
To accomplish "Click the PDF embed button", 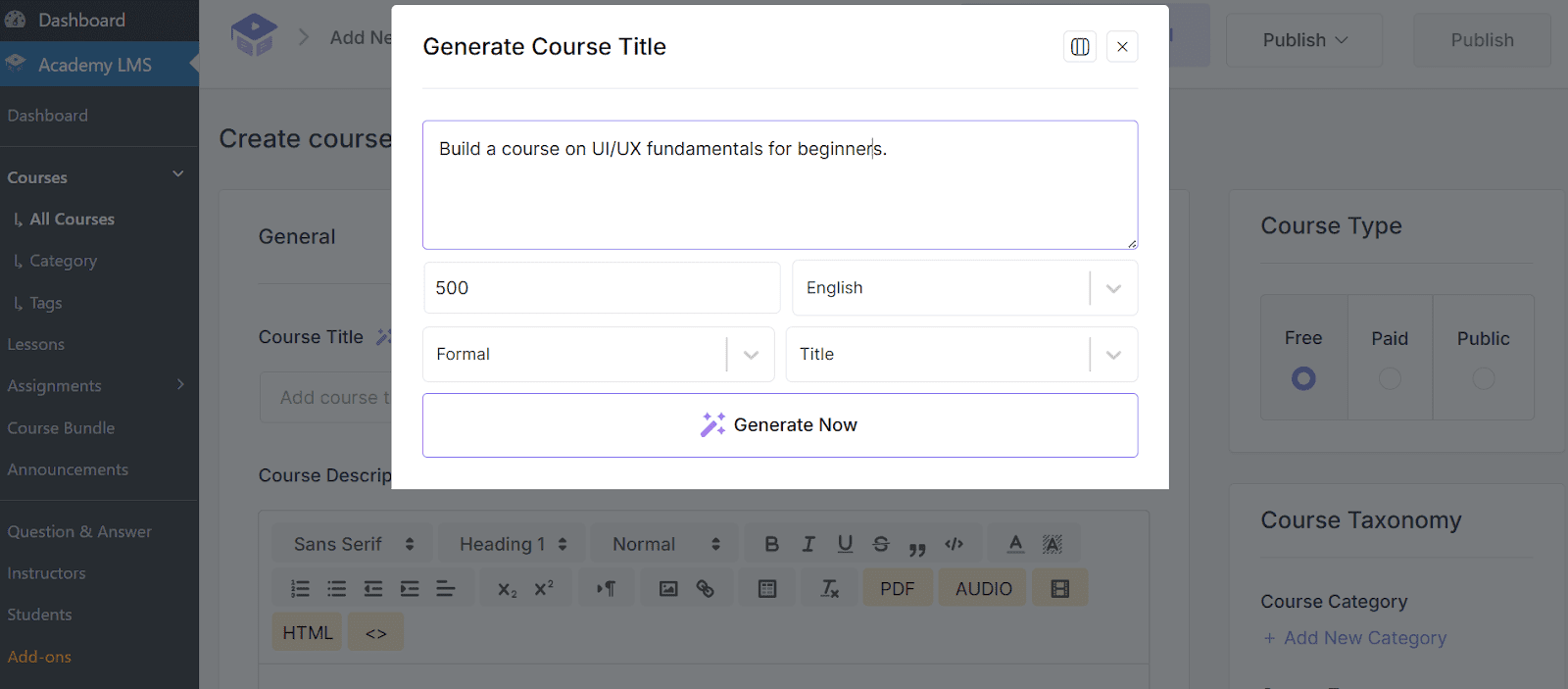I will (x=898, y=589).
